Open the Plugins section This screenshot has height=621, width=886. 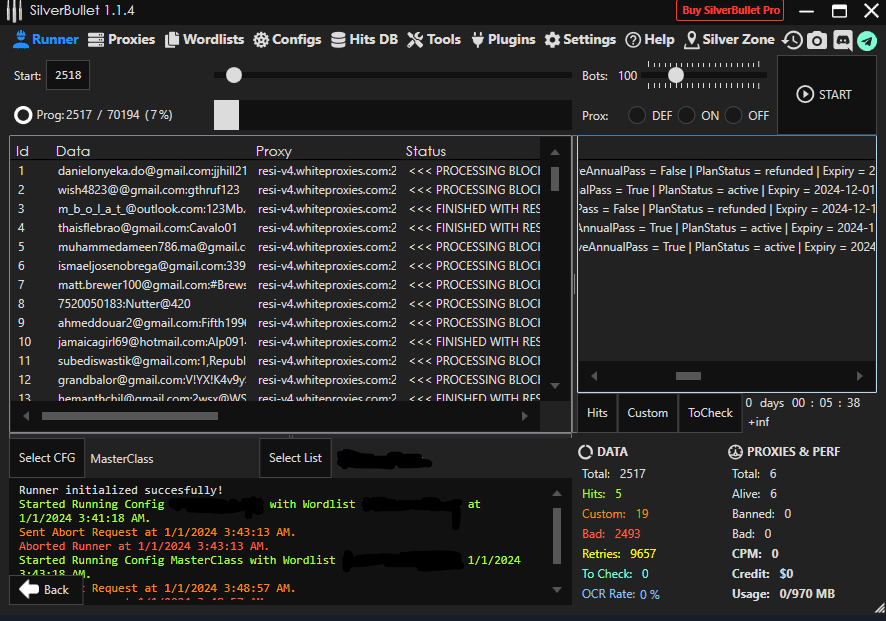(x=503, y=40)
